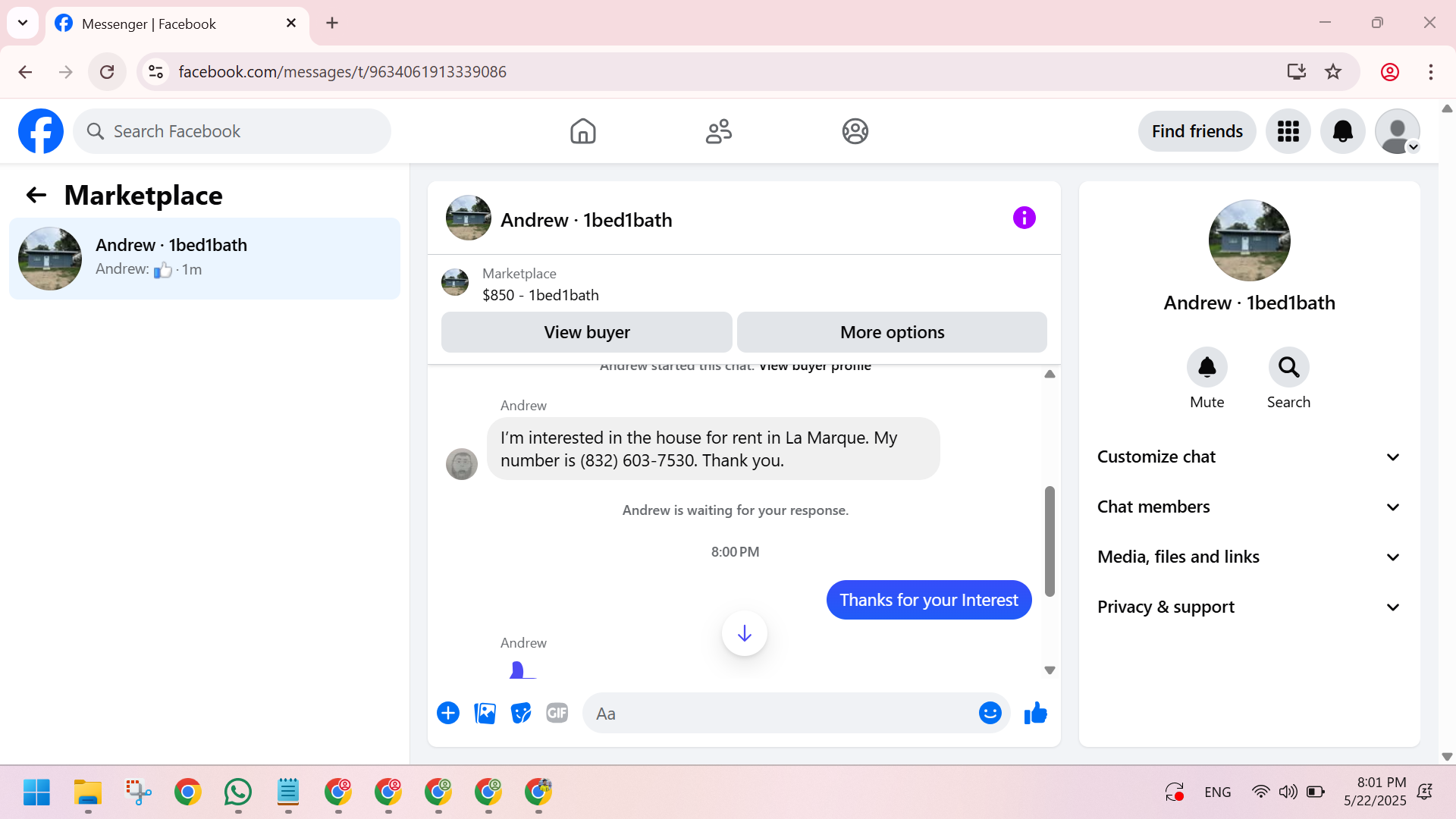The width and height of the screenshot is (1456, 819).
Task: Open Facebook home via logo
Action: pos(41,131)
